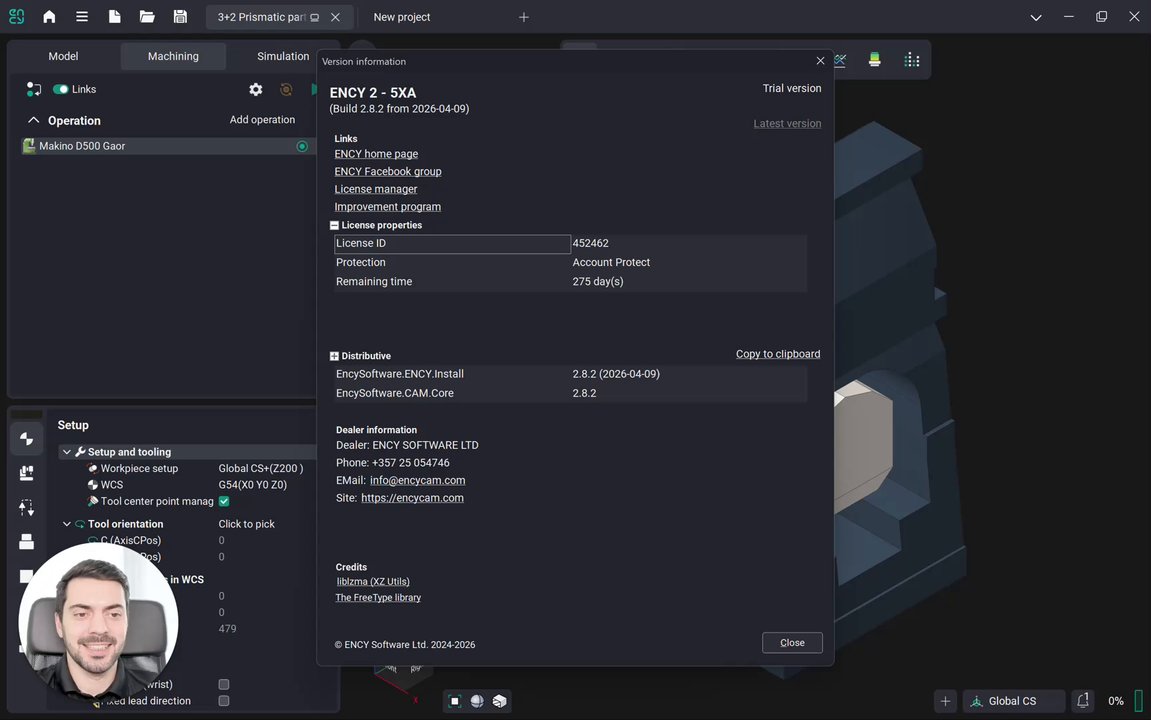Switch to the Machining tab
The width and height of the screenshot is (1151, 720).
click(173, 56)
